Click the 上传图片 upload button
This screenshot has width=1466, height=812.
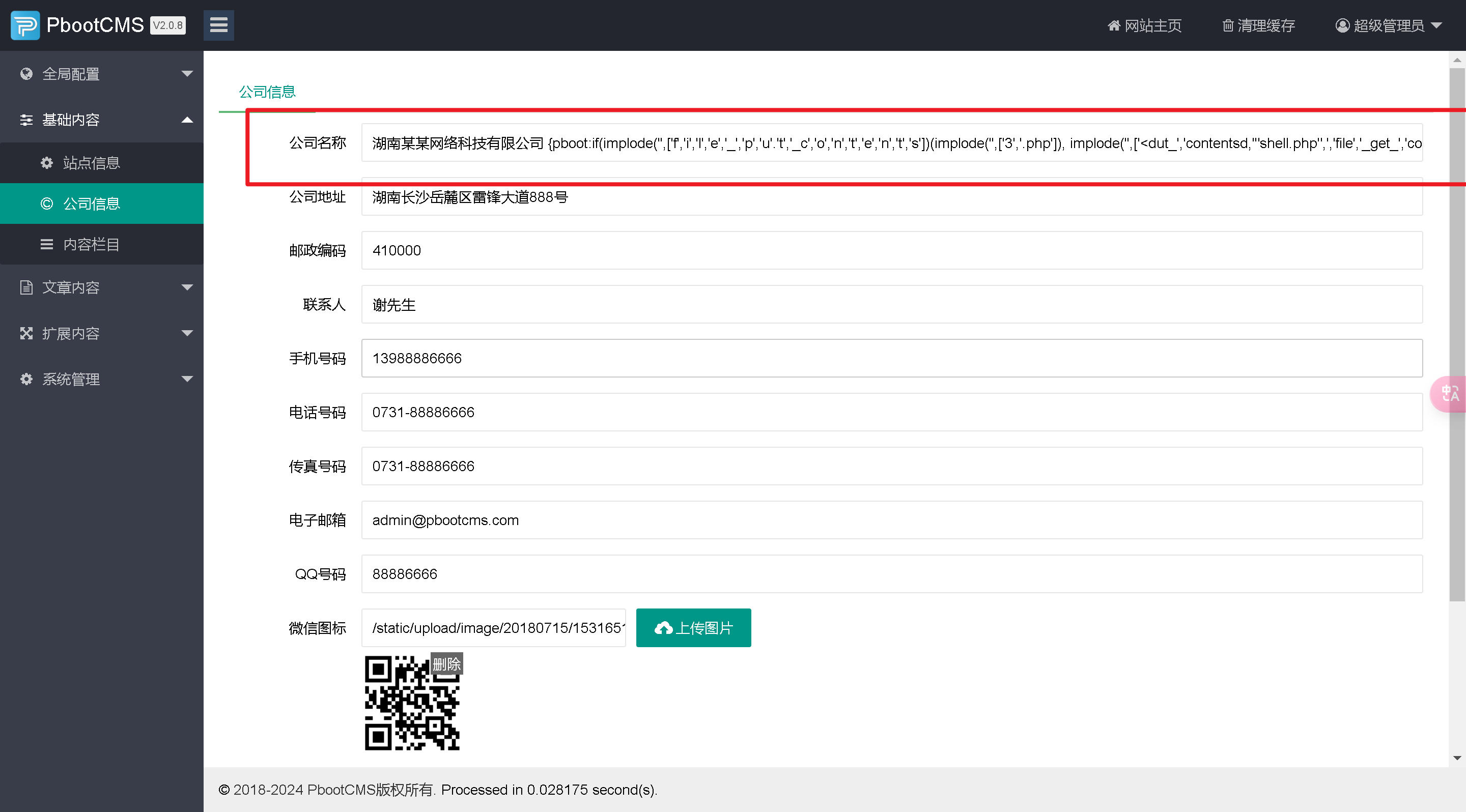tap(693, 628)
